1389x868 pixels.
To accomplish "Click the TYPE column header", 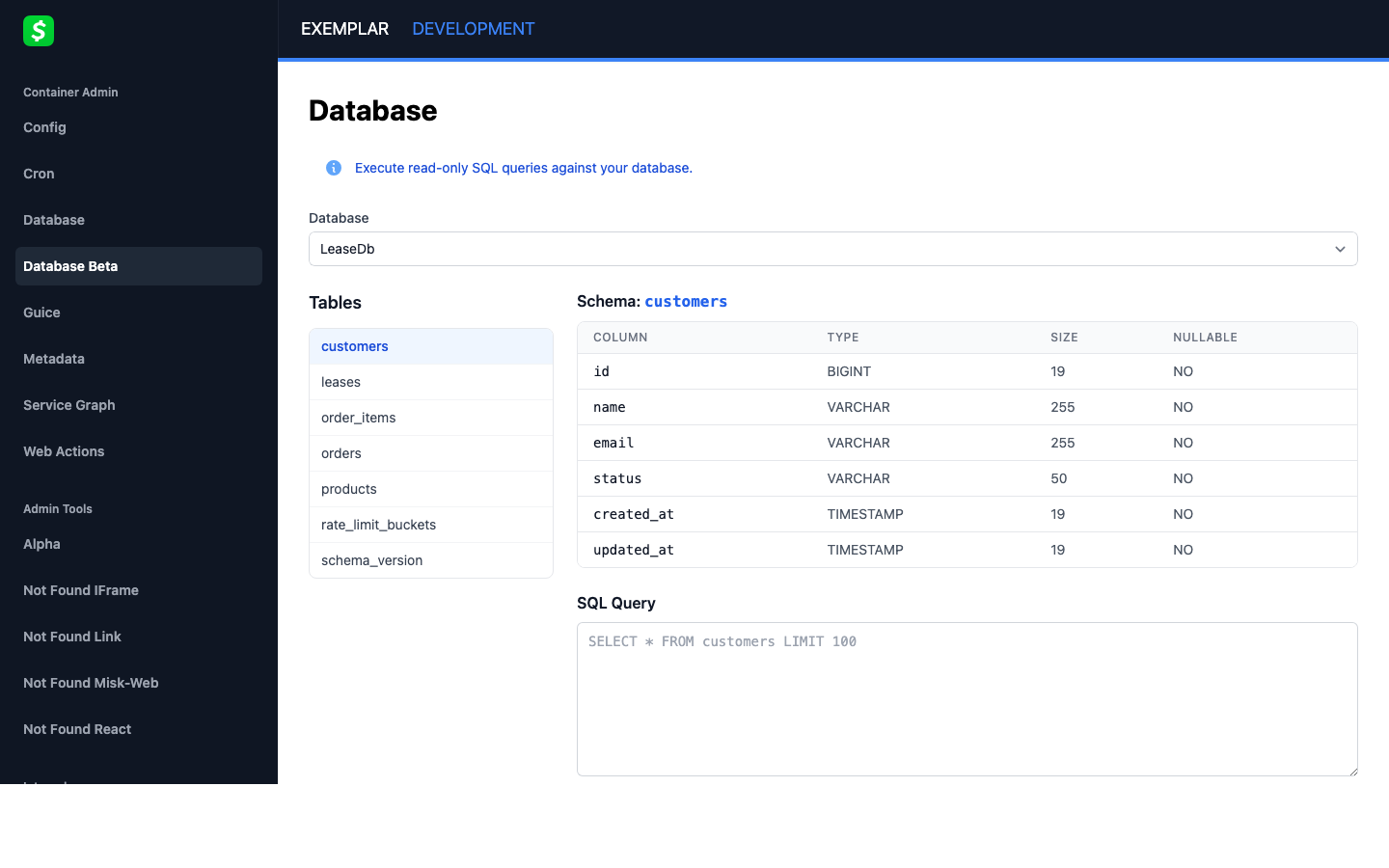I will pyautogui.click(x=843, y=338).
